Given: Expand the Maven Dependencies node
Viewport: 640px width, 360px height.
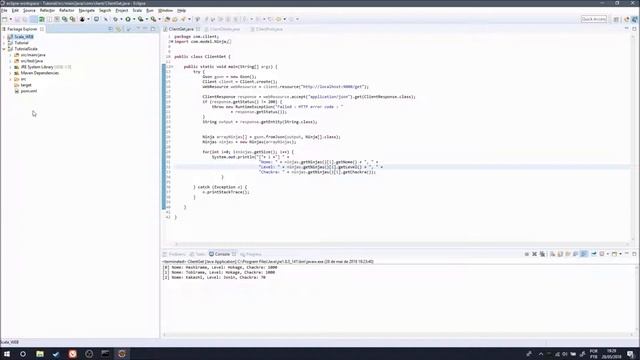Looking at the screenshot, I should pyautogui.click(x=10, y=73).
